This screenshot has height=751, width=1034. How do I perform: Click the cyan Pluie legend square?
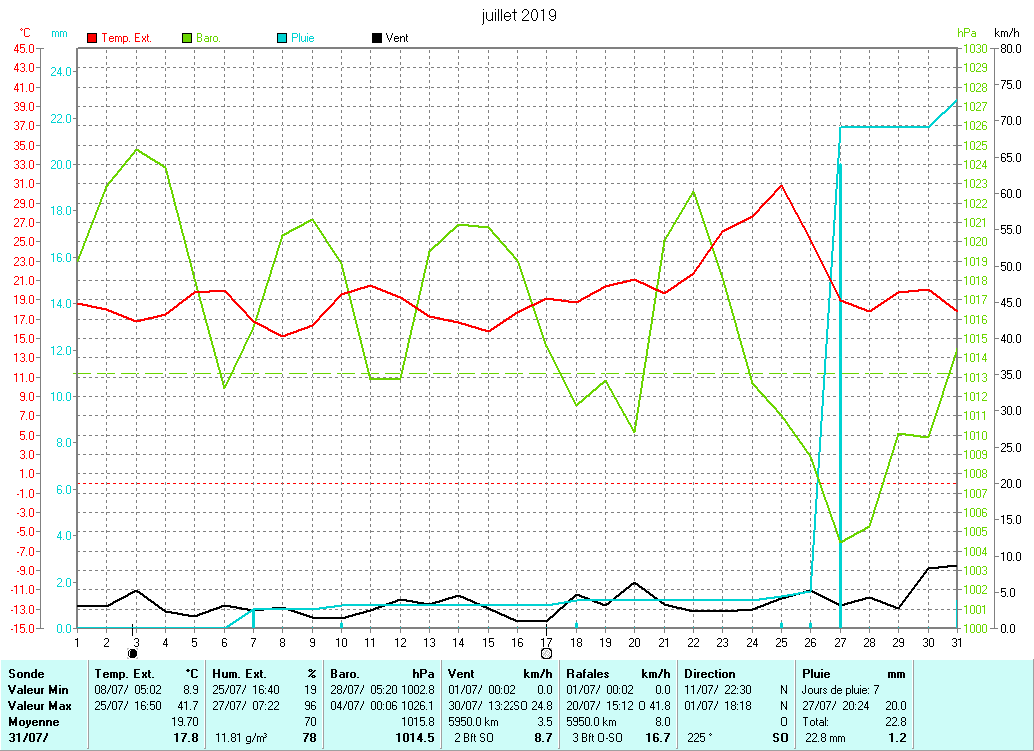(281, 38)
